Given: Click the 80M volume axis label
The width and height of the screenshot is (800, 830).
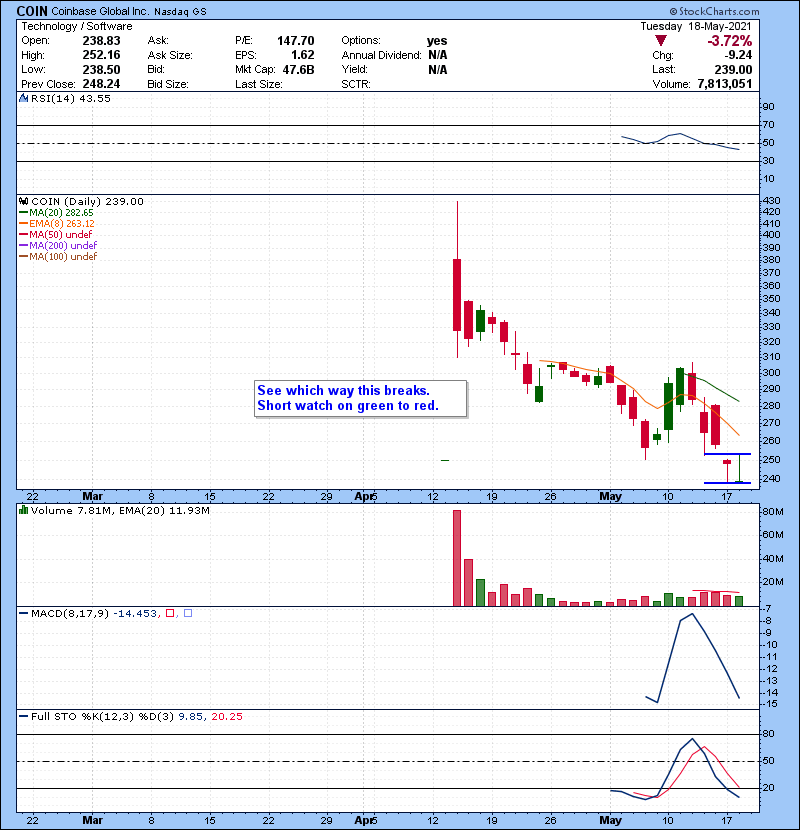Looking at the screenshot, I should point(773,512).
